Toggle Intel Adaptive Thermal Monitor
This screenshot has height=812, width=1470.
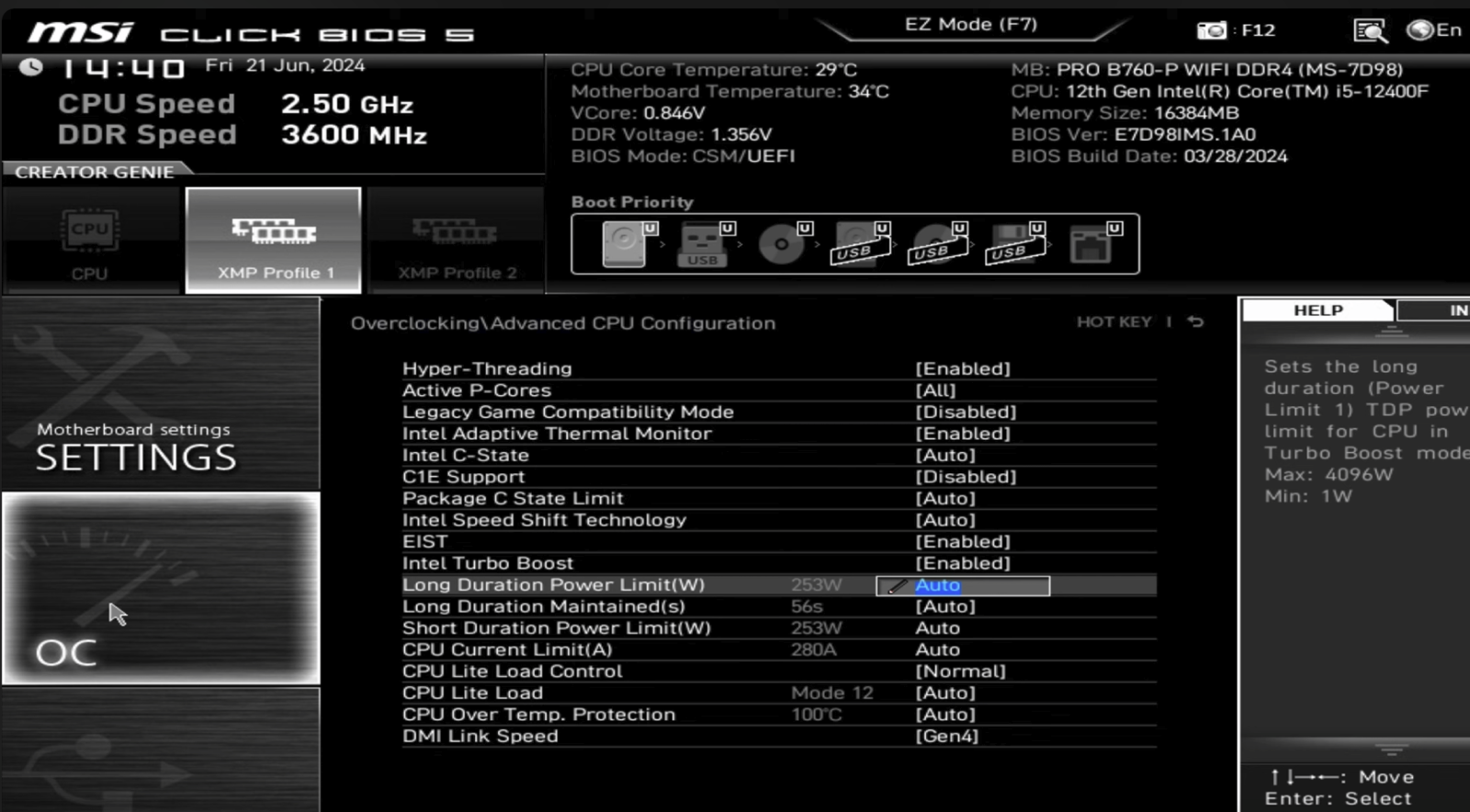coord(779,434)
